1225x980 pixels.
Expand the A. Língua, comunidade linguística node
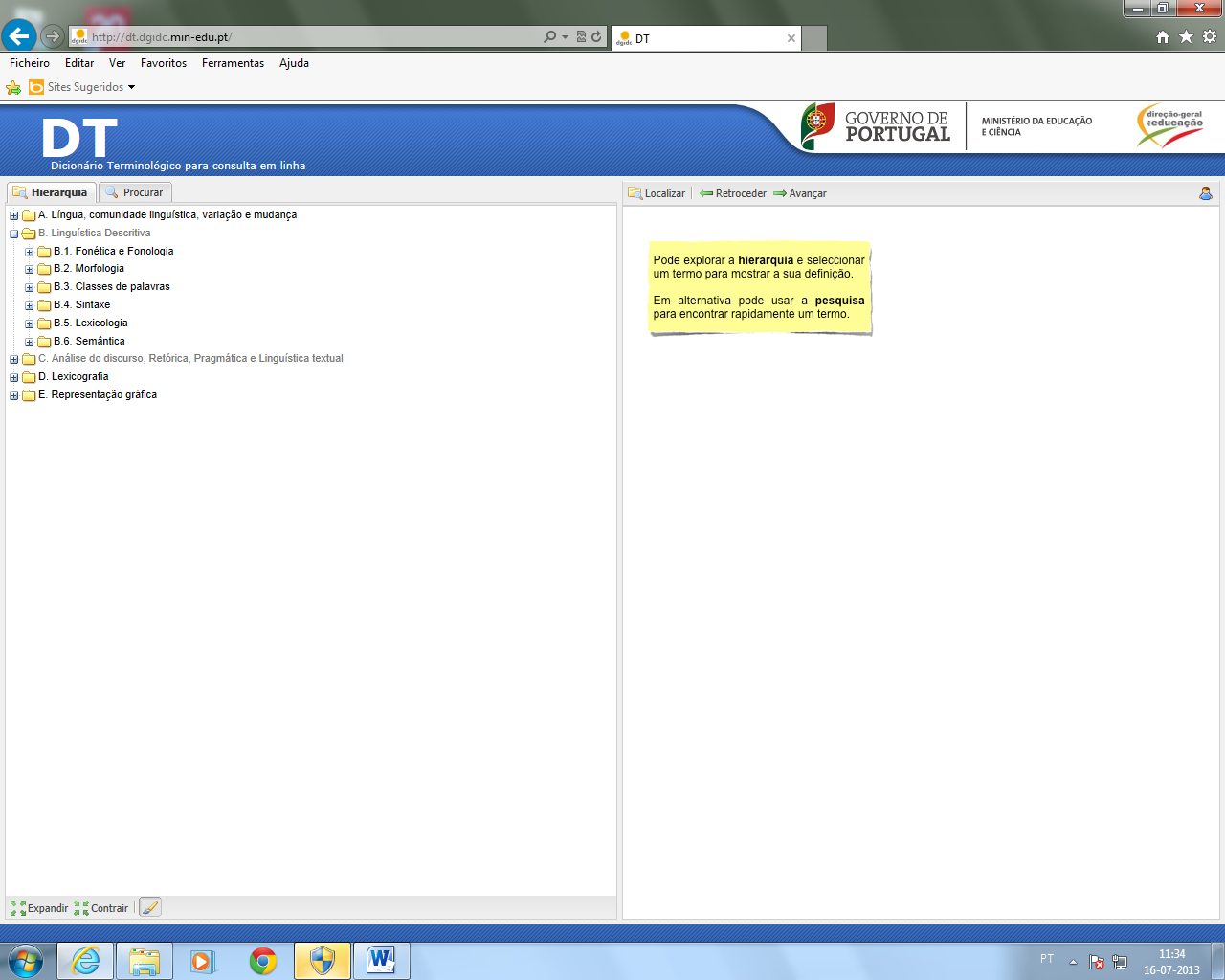[14, 215]
